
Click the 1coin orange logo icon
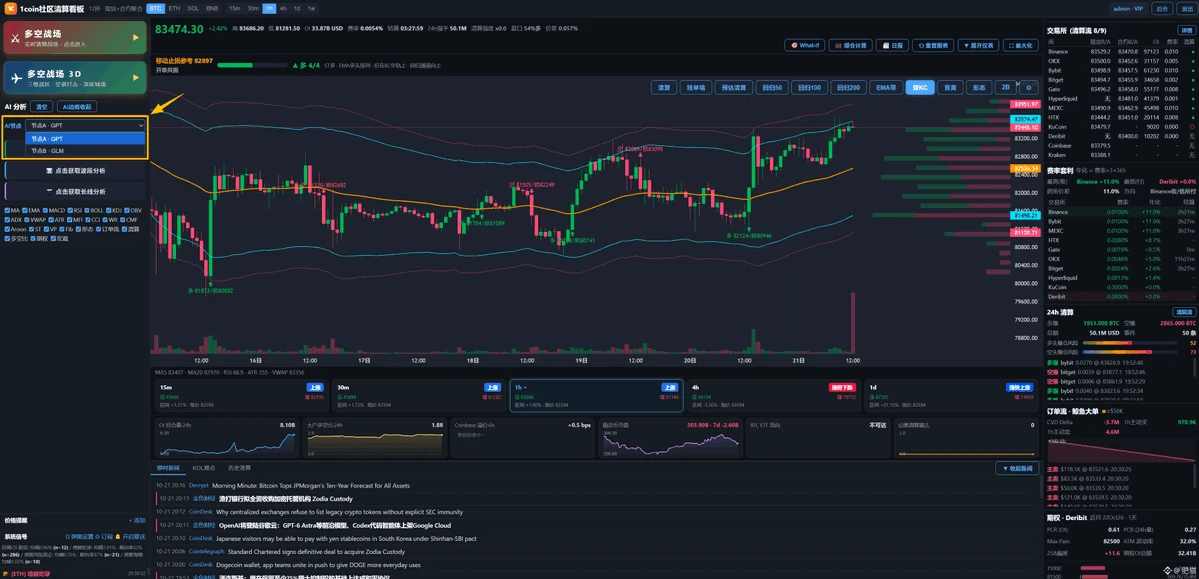pos(12,8)
